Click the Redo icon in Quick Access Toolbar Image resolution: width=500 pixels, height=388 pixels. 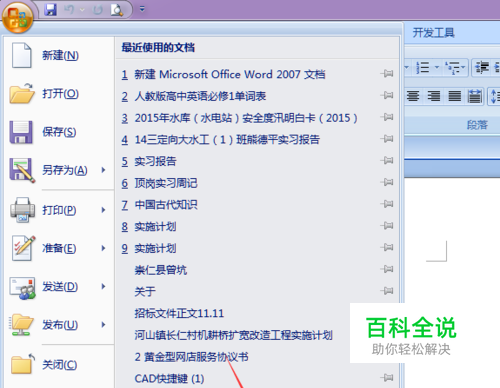[x=98, y=10]
